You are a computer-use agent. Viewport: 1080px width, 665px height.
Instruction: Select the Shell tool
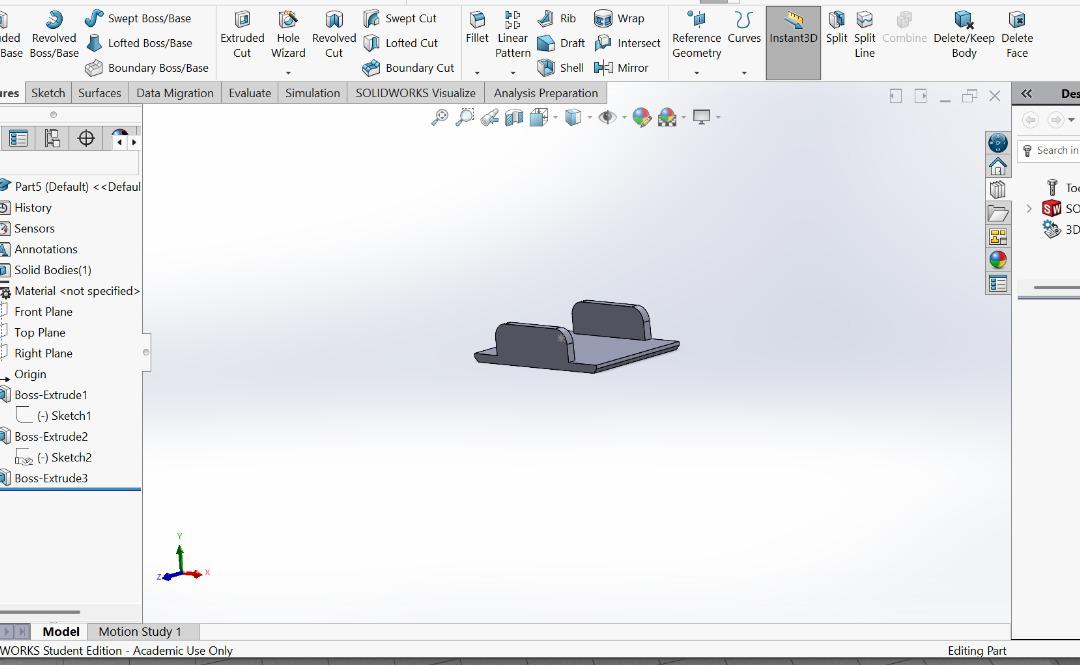click(561, 68)
